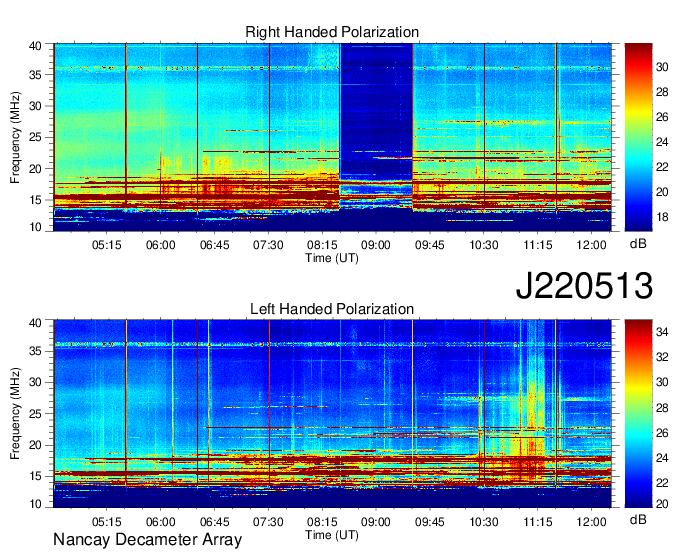Click the 06:00 time tick under Right Handed plot

(160, 245)
